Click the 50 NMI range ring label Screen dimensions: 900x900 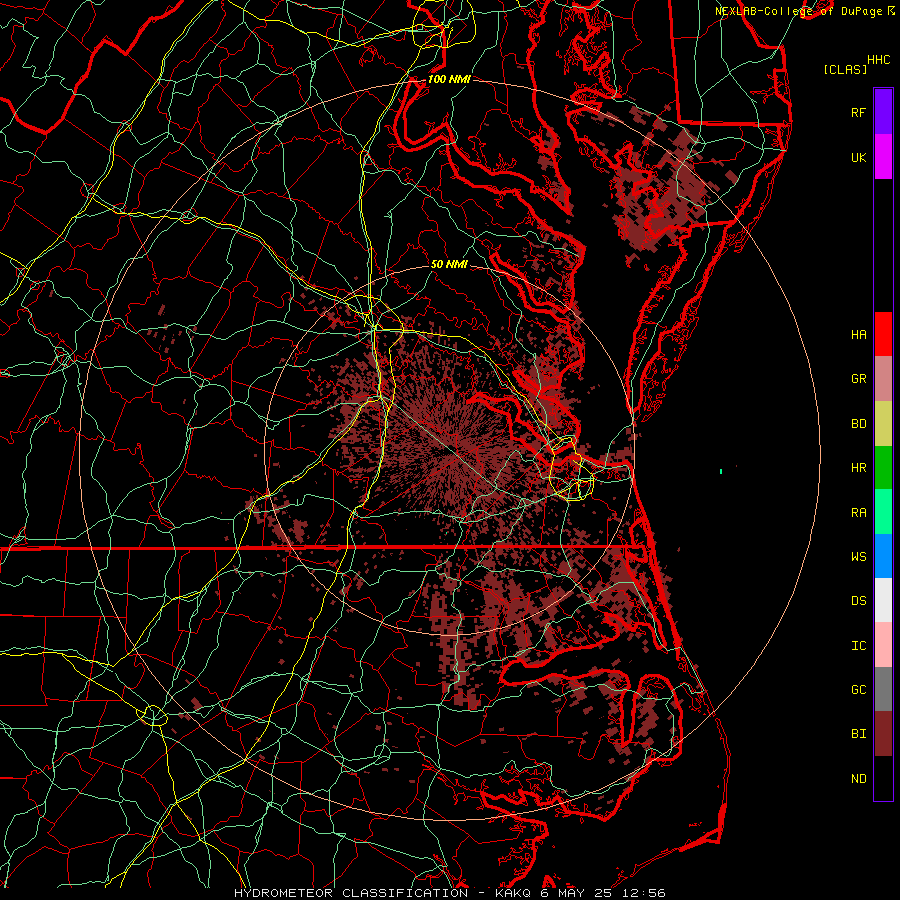[449, 264]
